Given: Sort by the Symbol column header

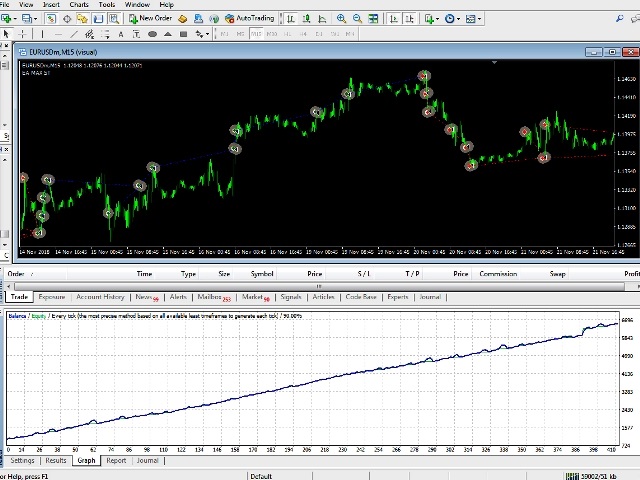Looking at the screenshot, I should (262, 274).
